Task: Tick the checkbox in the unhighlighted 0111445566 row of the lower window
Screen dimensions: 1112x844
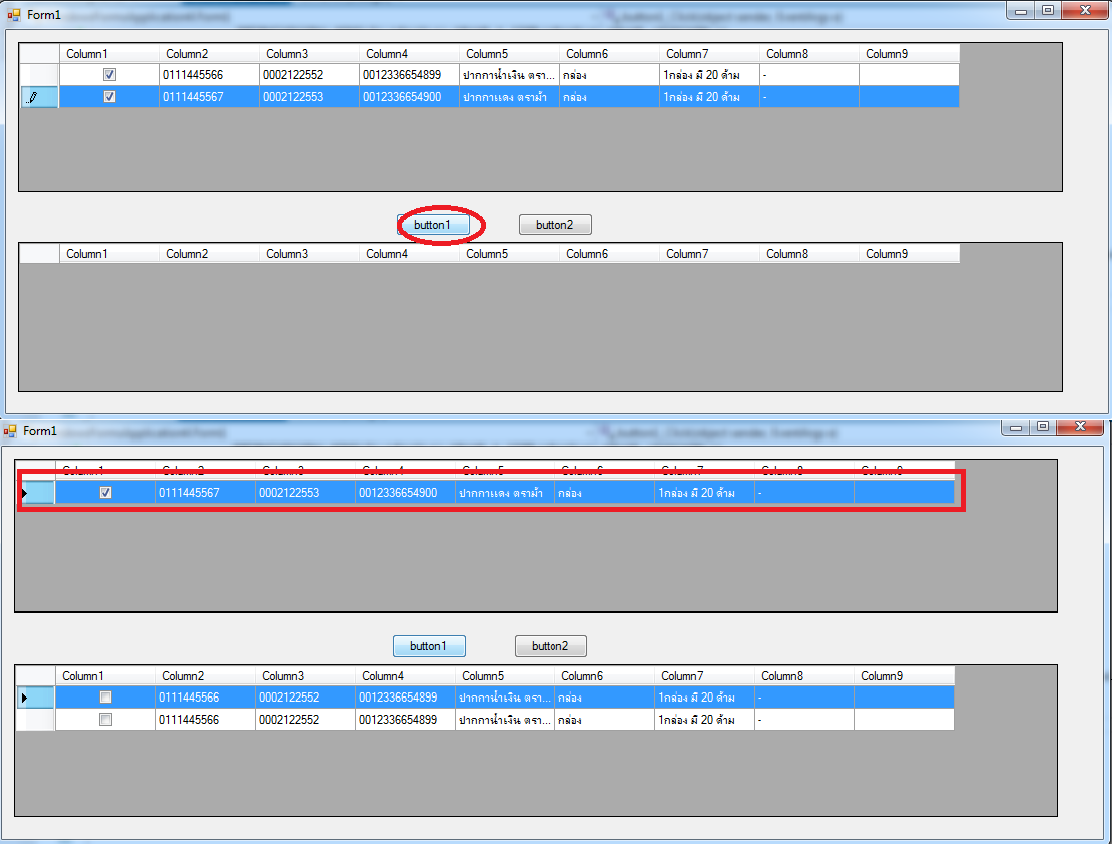Action: pos(105,720)
